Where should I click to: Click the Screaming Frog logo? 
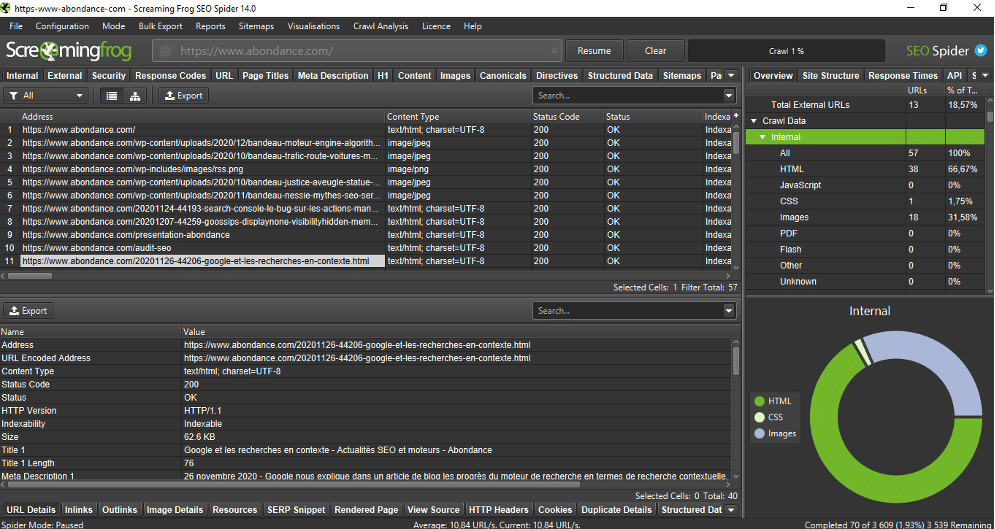coord(69,51)
